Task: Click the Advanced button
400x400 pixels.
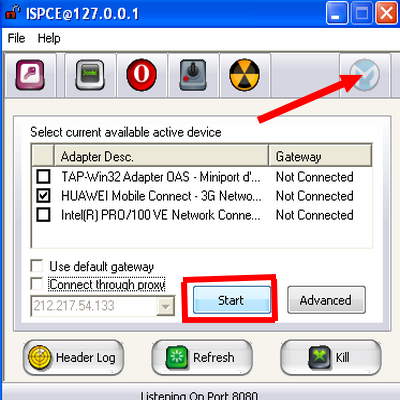Action: pyautogui.click(x=326, y=300)
